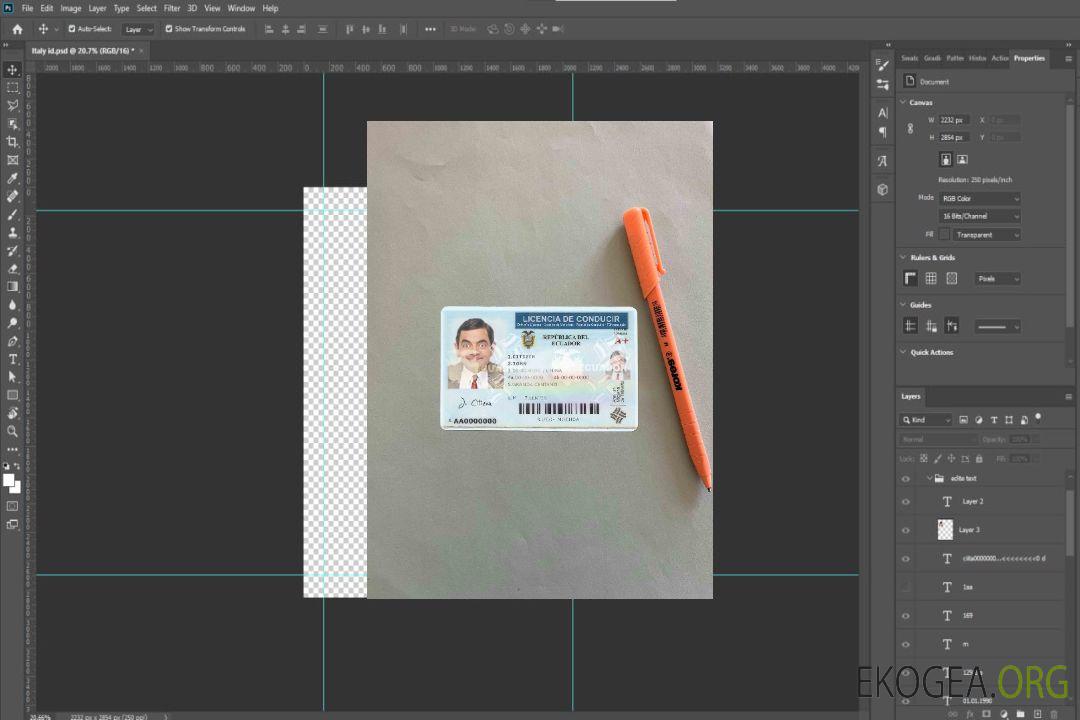The width and height of the screenshot is (1080, 720).
Task: Hide the 'm' text layer
Action: click(x=906, y=645)
